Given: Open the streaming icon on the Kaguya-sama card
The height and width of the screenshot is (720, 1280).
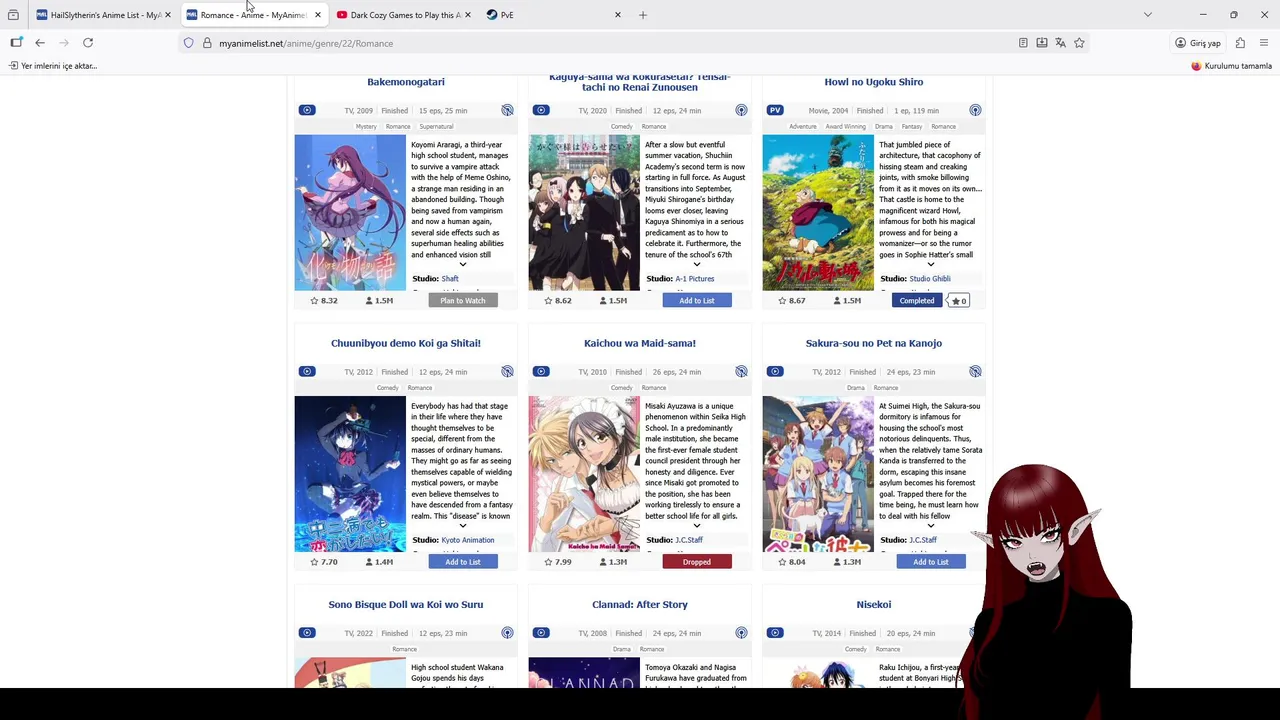Looking at the screenshot, I should click(x=742, y=110).
